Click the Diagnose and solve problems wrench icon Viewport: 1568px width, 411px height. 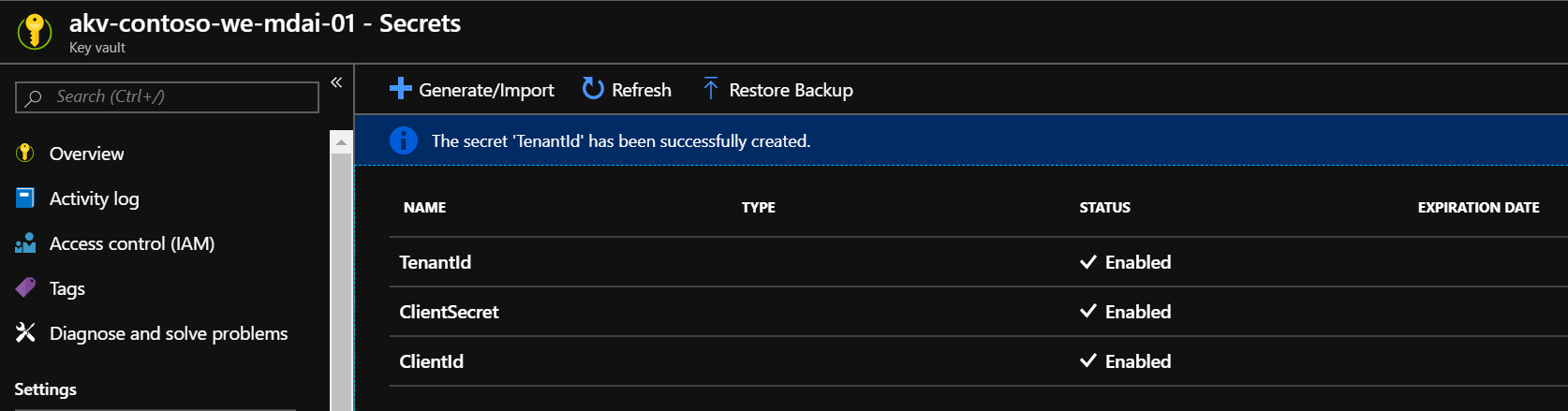pyautogui.click(x=25, y=332)
